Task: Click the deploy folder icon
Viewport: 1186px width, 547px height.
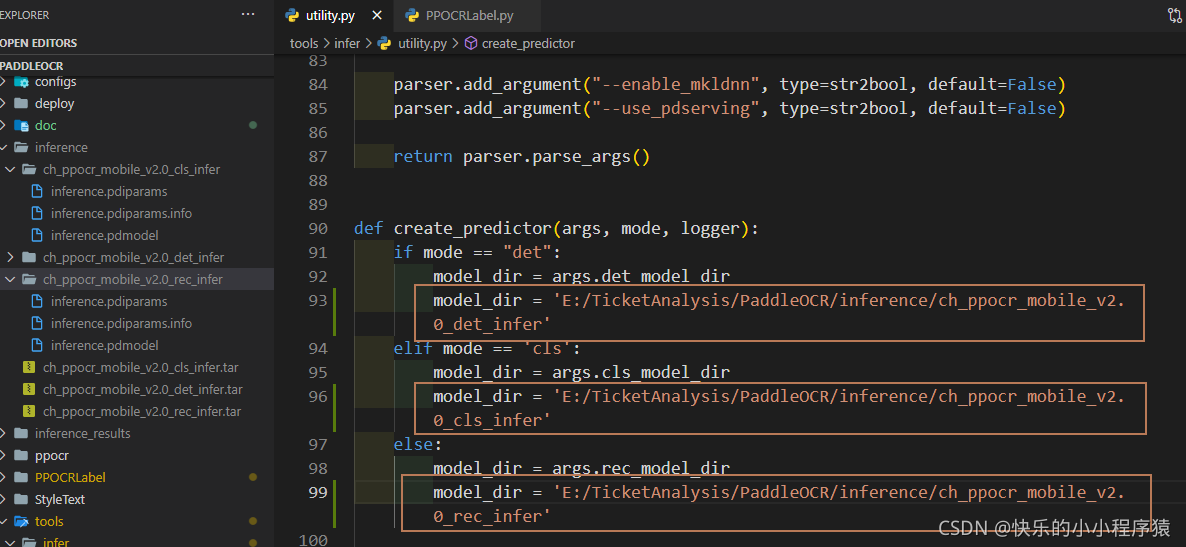Action: [20, 104]
